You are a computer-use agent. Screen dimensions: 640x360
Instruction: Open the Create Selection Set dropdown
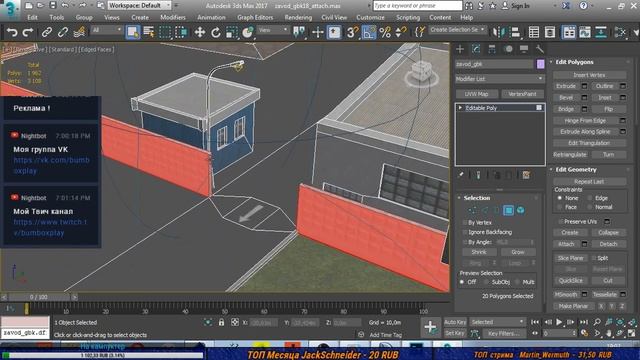click(x=457, y=30)
